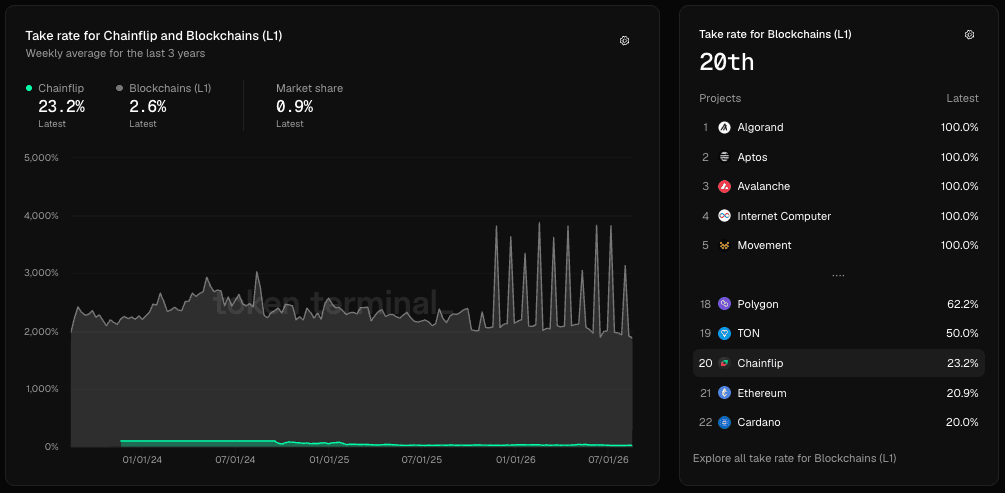Click the Cardano logo icon
Screen dimensions: 1005x493
(724, 422)
